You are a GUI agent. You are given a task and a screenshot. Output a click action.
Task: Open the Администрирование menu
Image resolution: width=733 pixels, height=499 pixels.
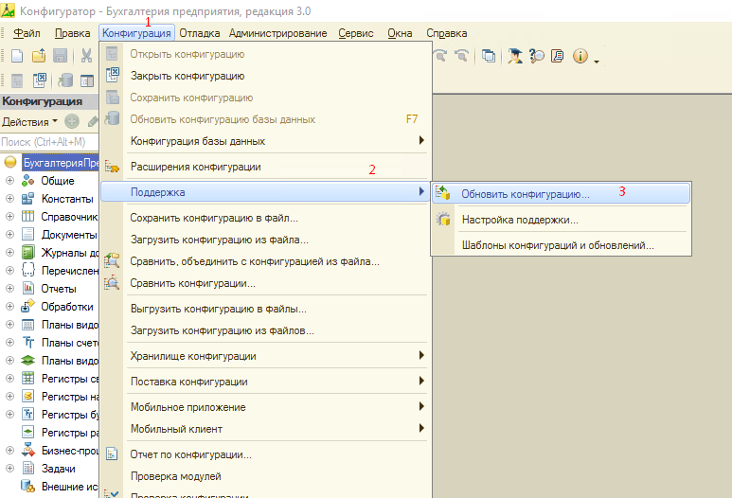(278, 33)
